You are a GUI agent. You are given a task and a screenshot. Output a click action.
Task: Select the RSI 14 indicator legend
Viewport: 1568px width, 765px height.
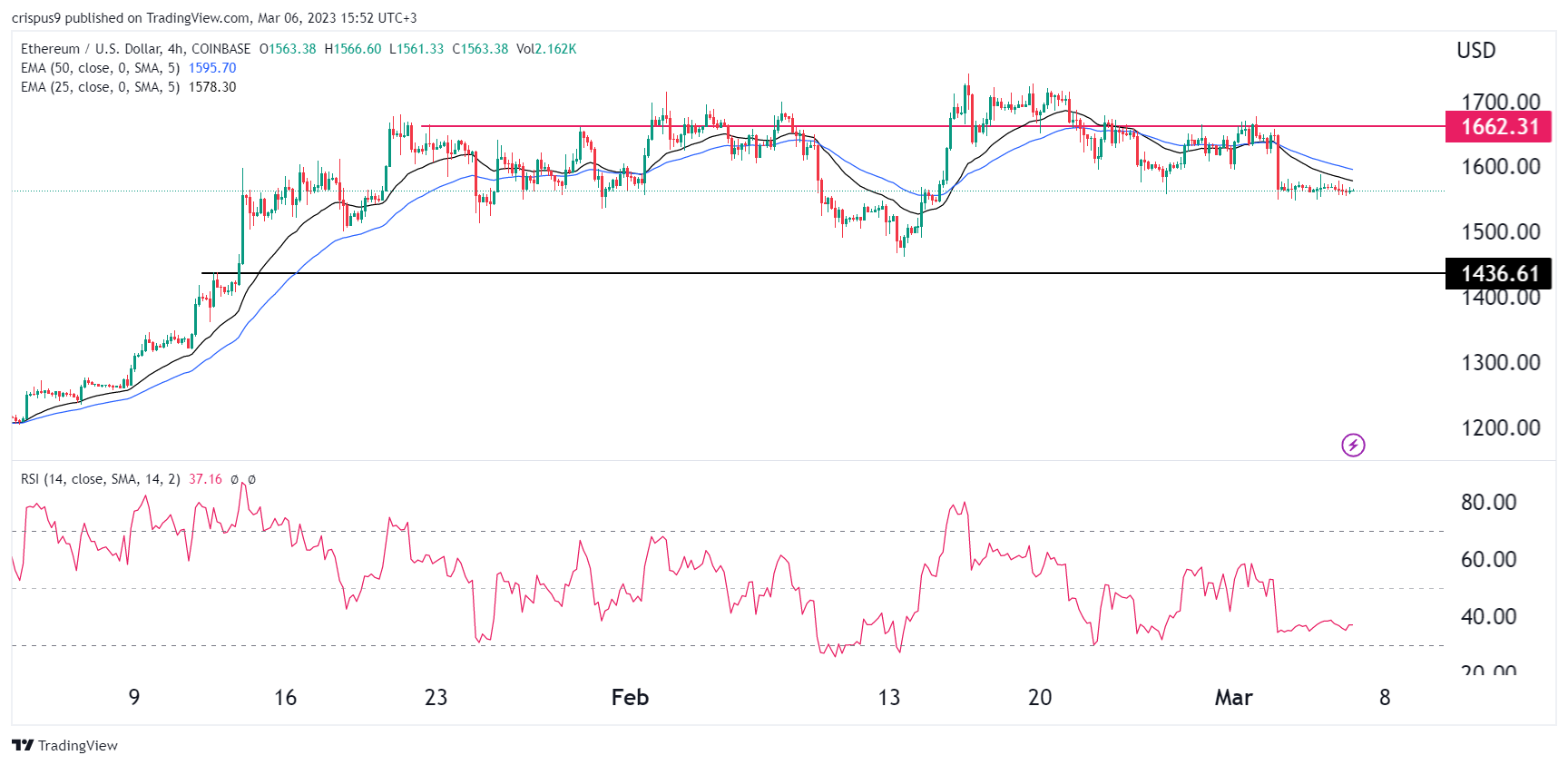(x=100, y=479)
